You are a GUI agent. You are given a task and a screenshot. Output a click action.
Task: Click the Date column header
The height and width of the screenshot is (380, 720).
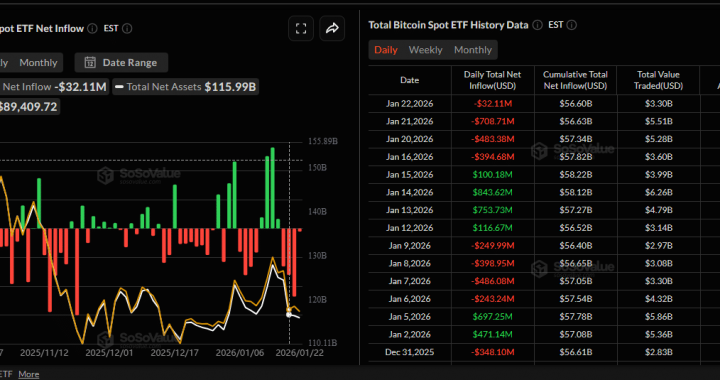point(410,80)
